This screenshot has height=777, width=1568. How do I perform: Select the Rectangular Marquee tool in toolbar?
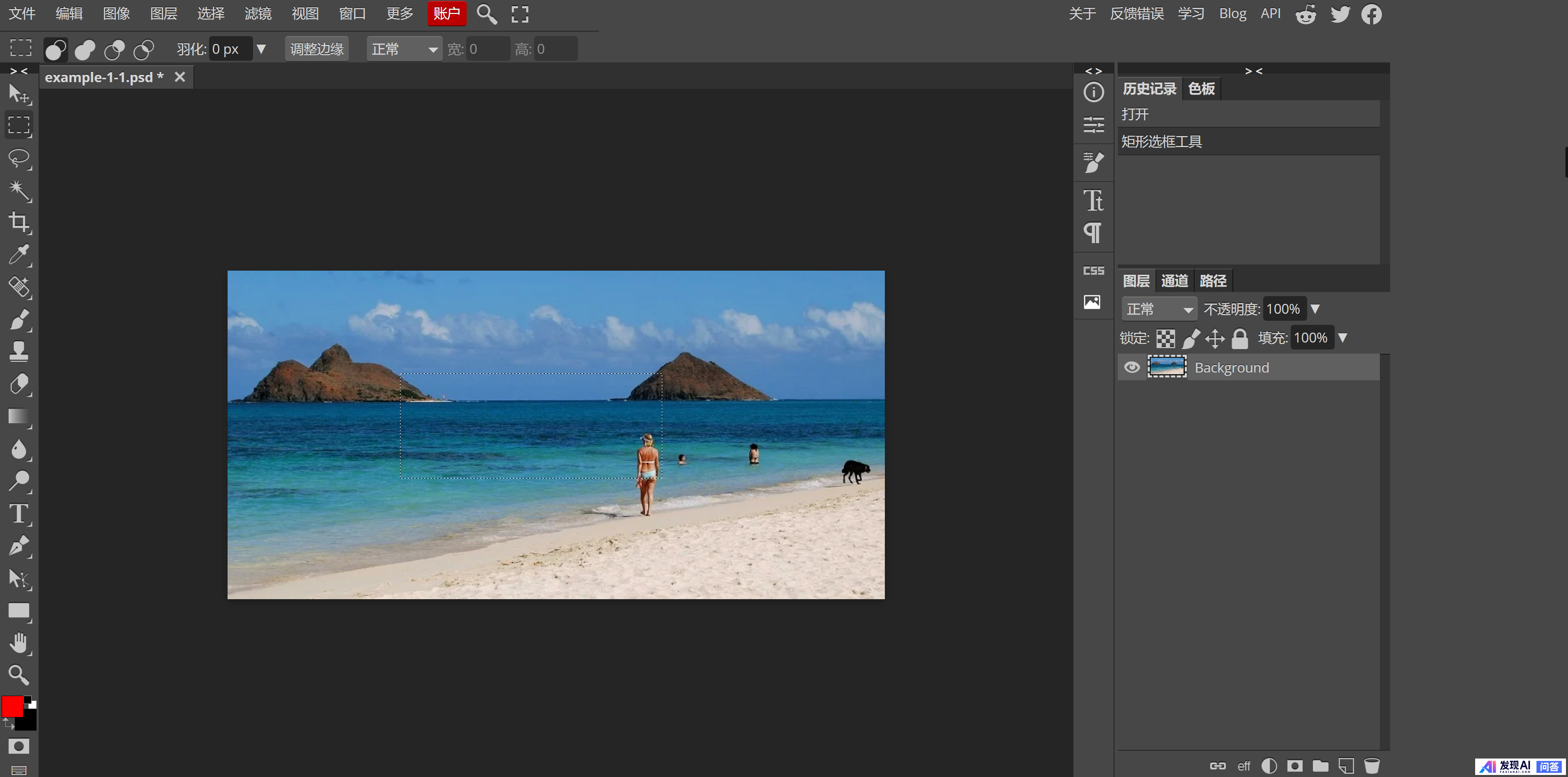pos(19,125)
